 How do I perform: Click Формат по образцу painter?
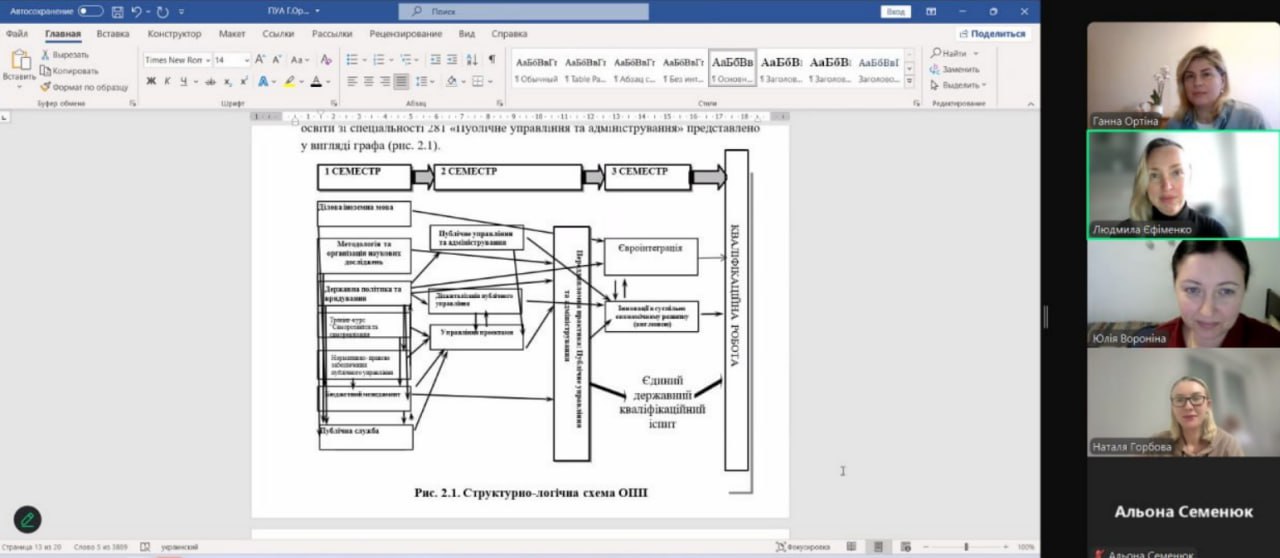click(x=84, y=87)
